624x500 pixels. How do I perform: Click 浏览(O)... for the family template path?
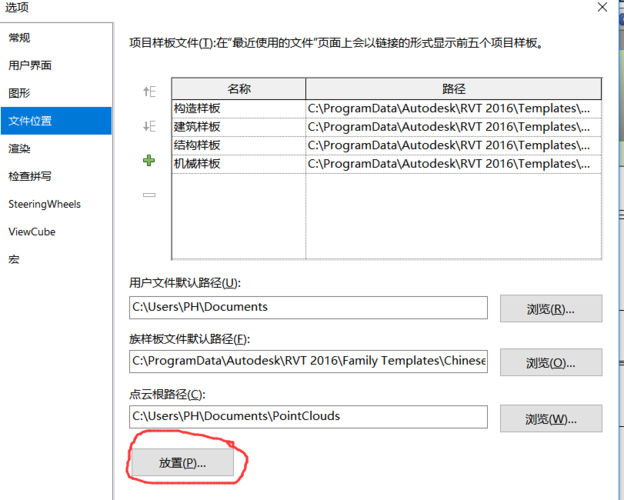point(551,362)
